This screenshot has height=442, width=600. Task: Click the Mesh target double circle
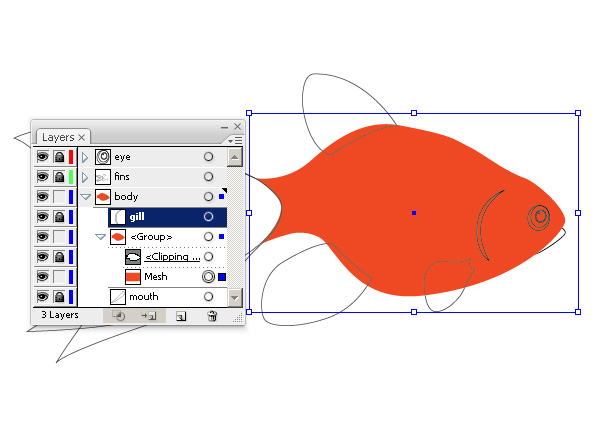coord(208,276)
